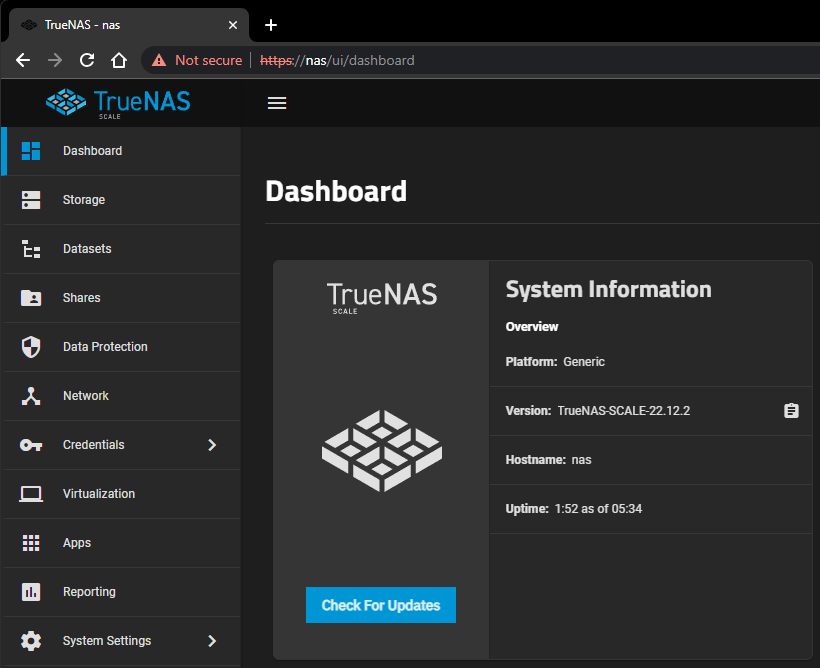Click the Data Protection shield icon
The width and height of the screenshot is (820, 668).
[31, 347]
